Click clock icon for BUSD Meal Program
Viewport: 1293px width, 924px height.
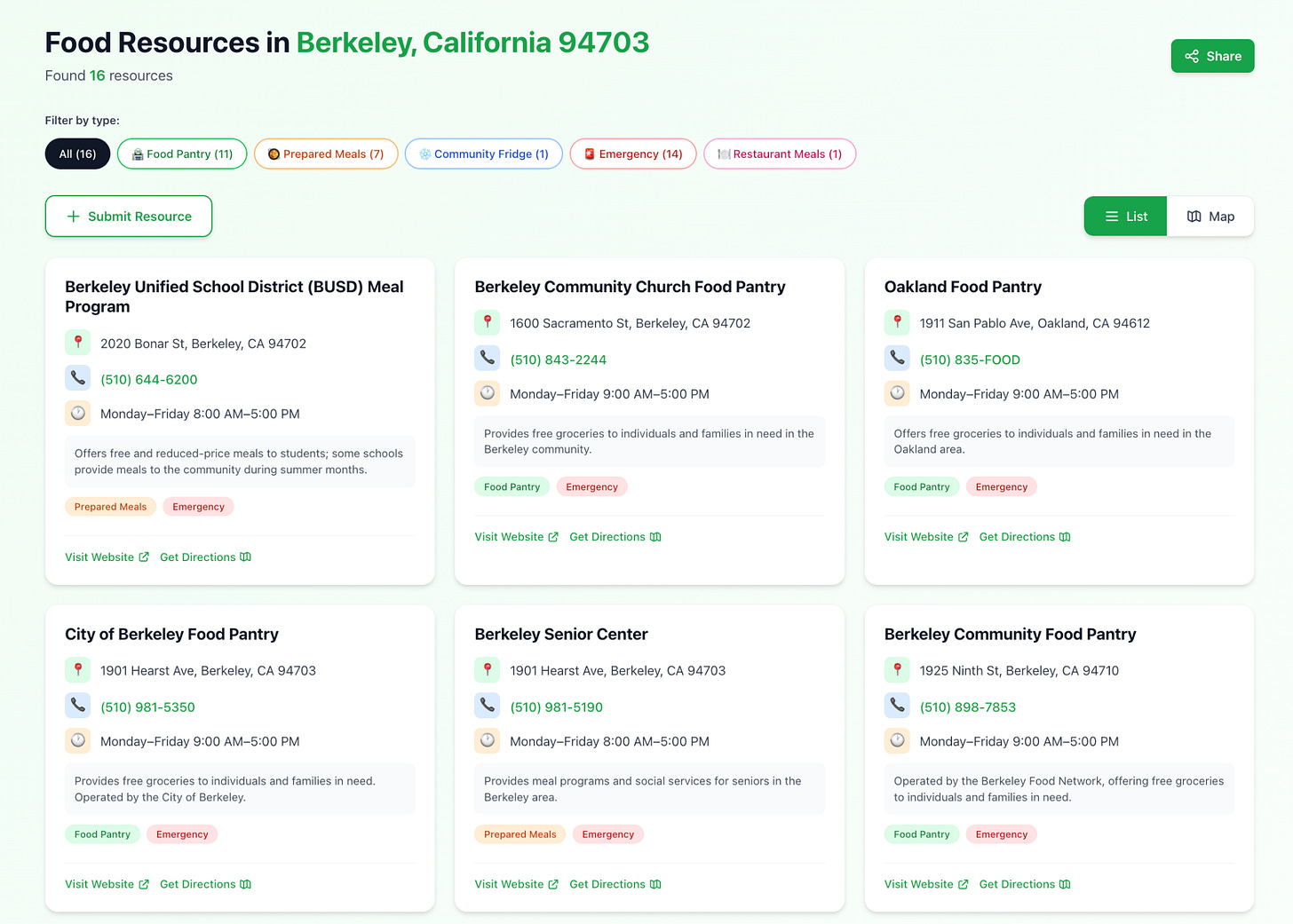pos(78,414)
